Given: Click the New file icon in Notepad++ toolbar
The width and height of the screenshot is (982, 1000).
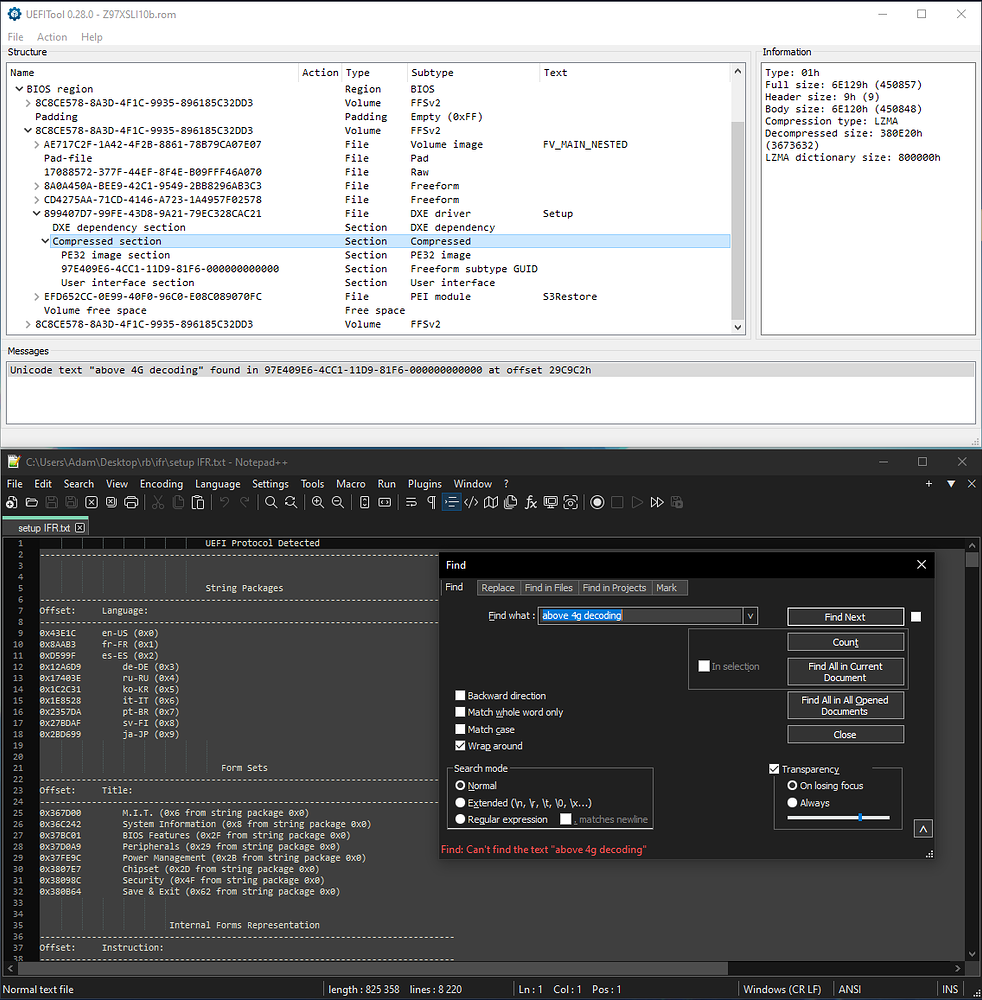Looking at the screenshot, I should (11, 503).
